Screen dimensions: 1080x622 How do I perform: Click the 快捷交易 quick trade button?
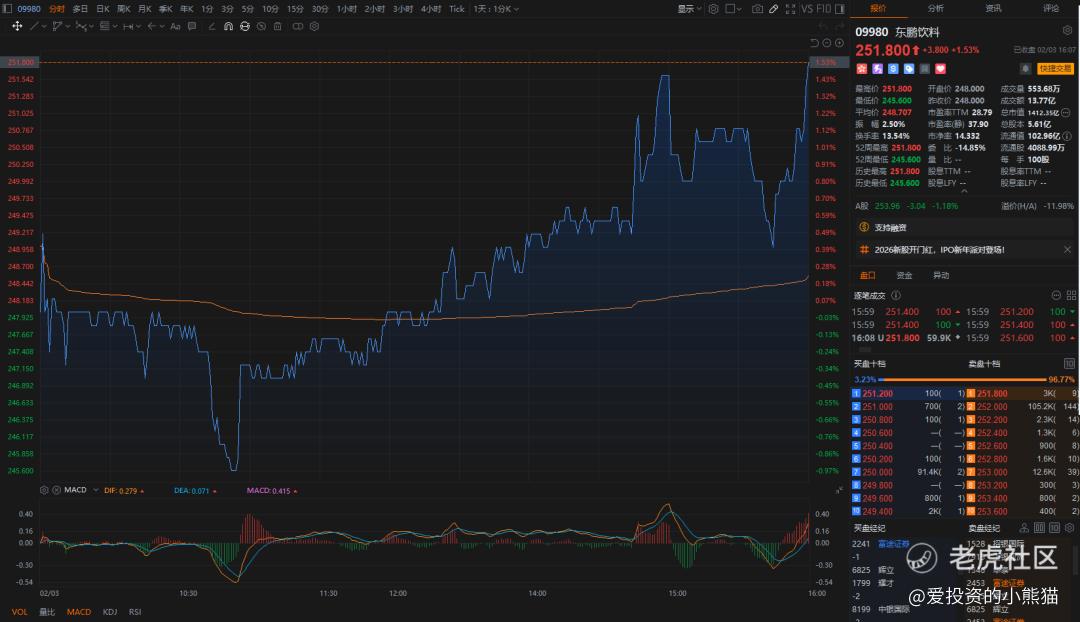(1055, 69)
